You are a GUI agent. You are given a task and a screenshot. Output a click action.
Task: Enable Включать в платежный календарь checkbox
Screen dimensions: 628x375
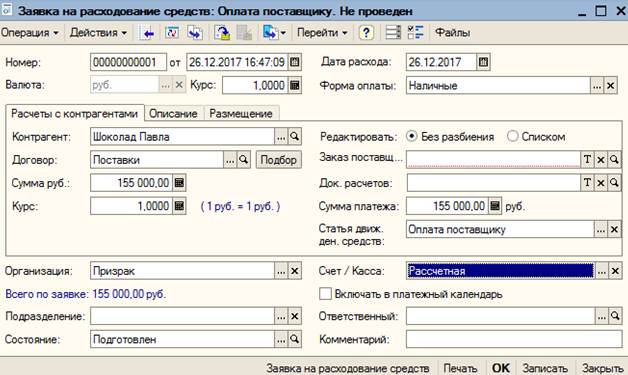325,294
